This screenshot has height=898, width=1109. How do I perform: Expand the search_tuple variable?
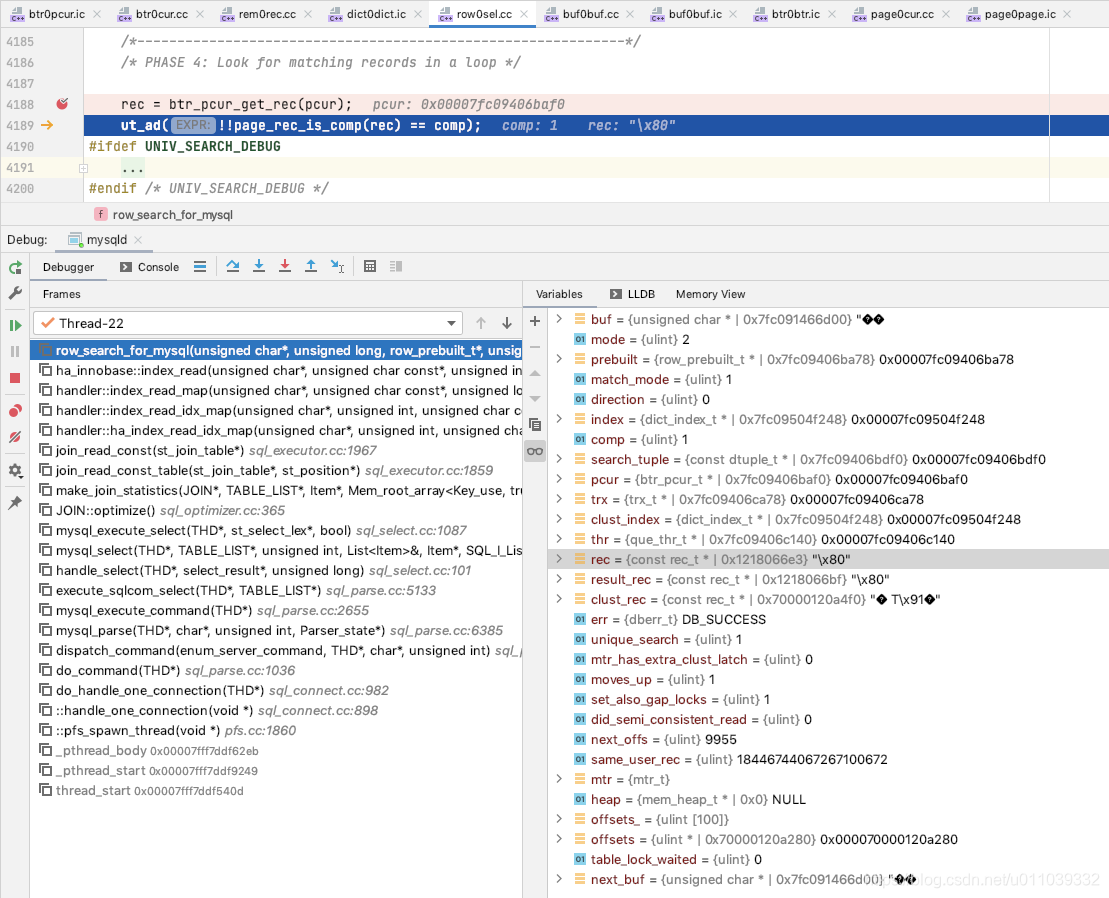559,459
